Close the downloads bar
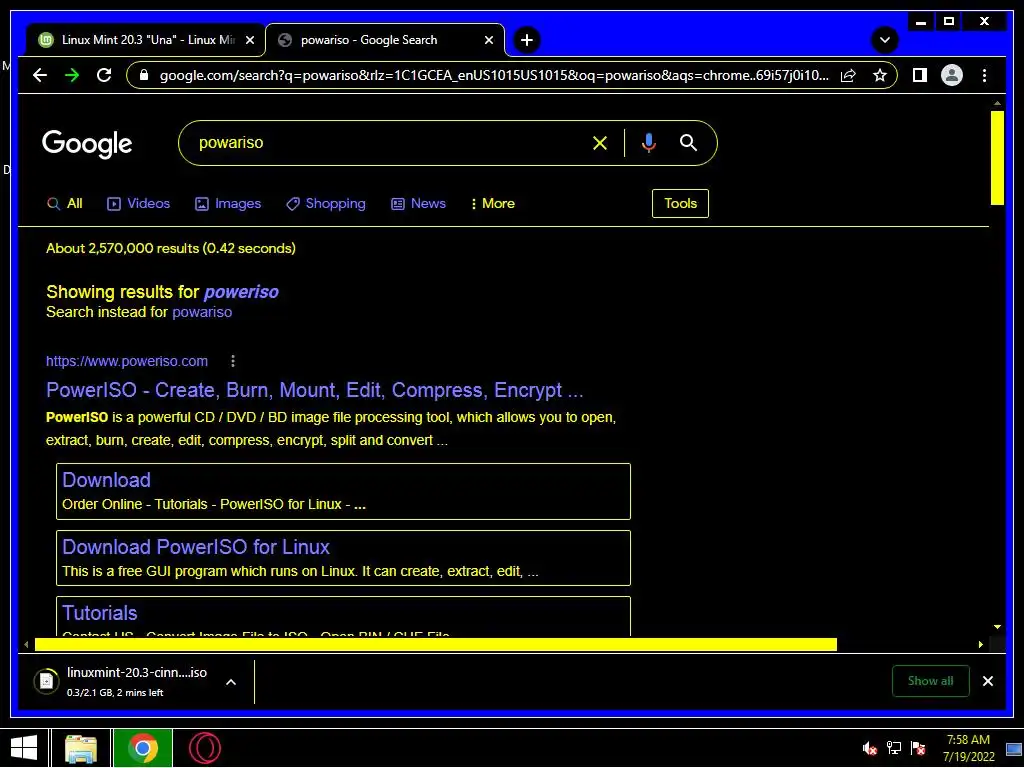The height and width of the screenshot is (768, 1024). point(987,681)
